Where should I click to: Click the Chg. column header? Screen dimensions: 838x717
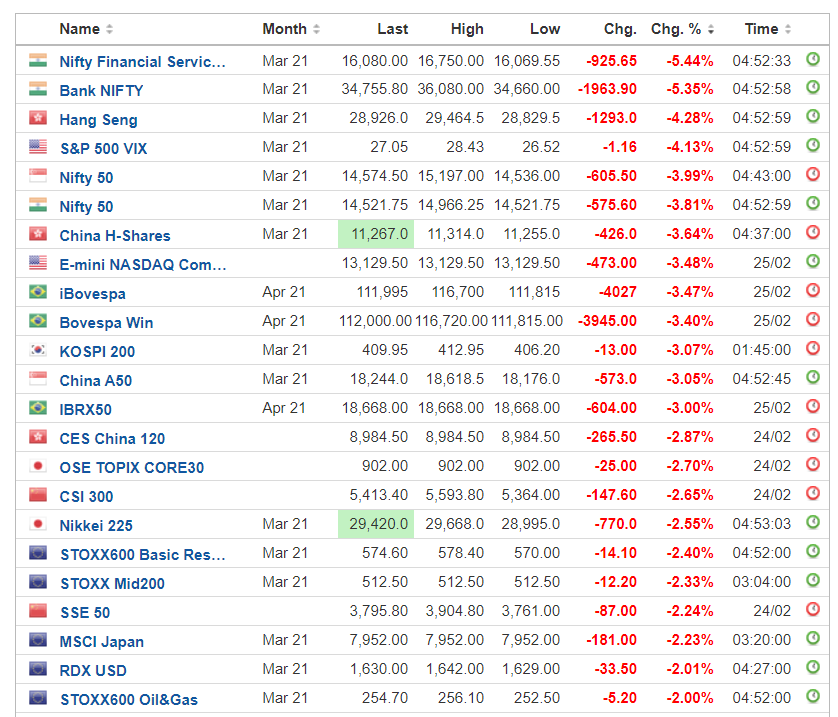(620, 29)
